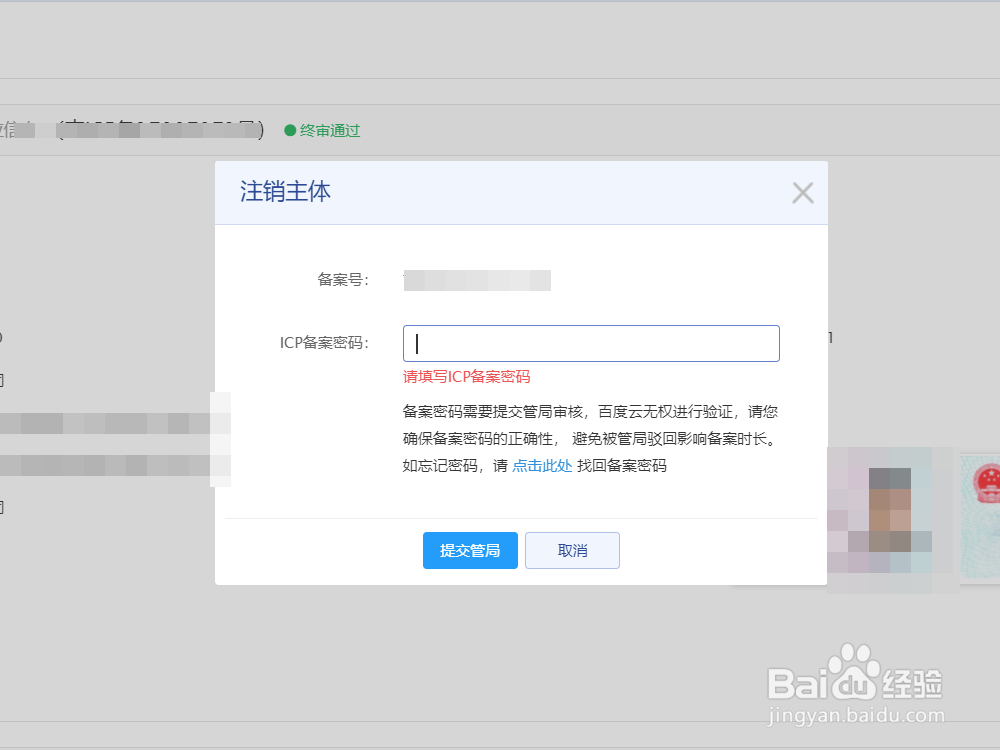Click the blurred 备案号 value in the dialog
This screenshot has height=750, width=1000.
477,280
